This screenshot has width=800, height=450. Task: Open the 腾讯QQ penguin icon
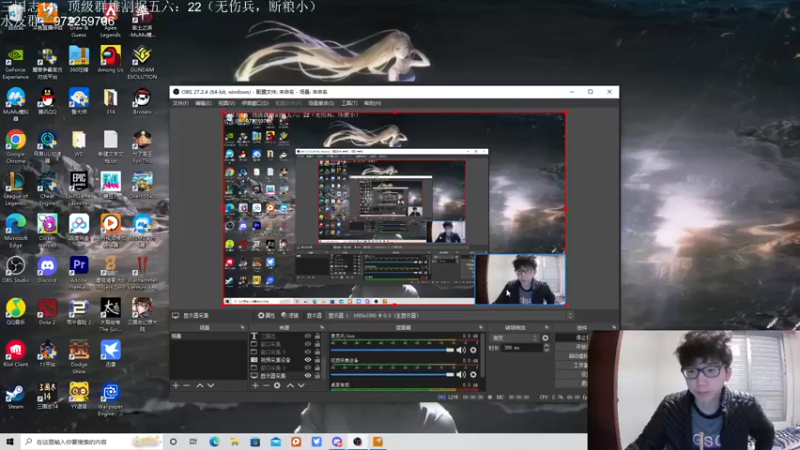pyautogui.click(x=47, y=101)
